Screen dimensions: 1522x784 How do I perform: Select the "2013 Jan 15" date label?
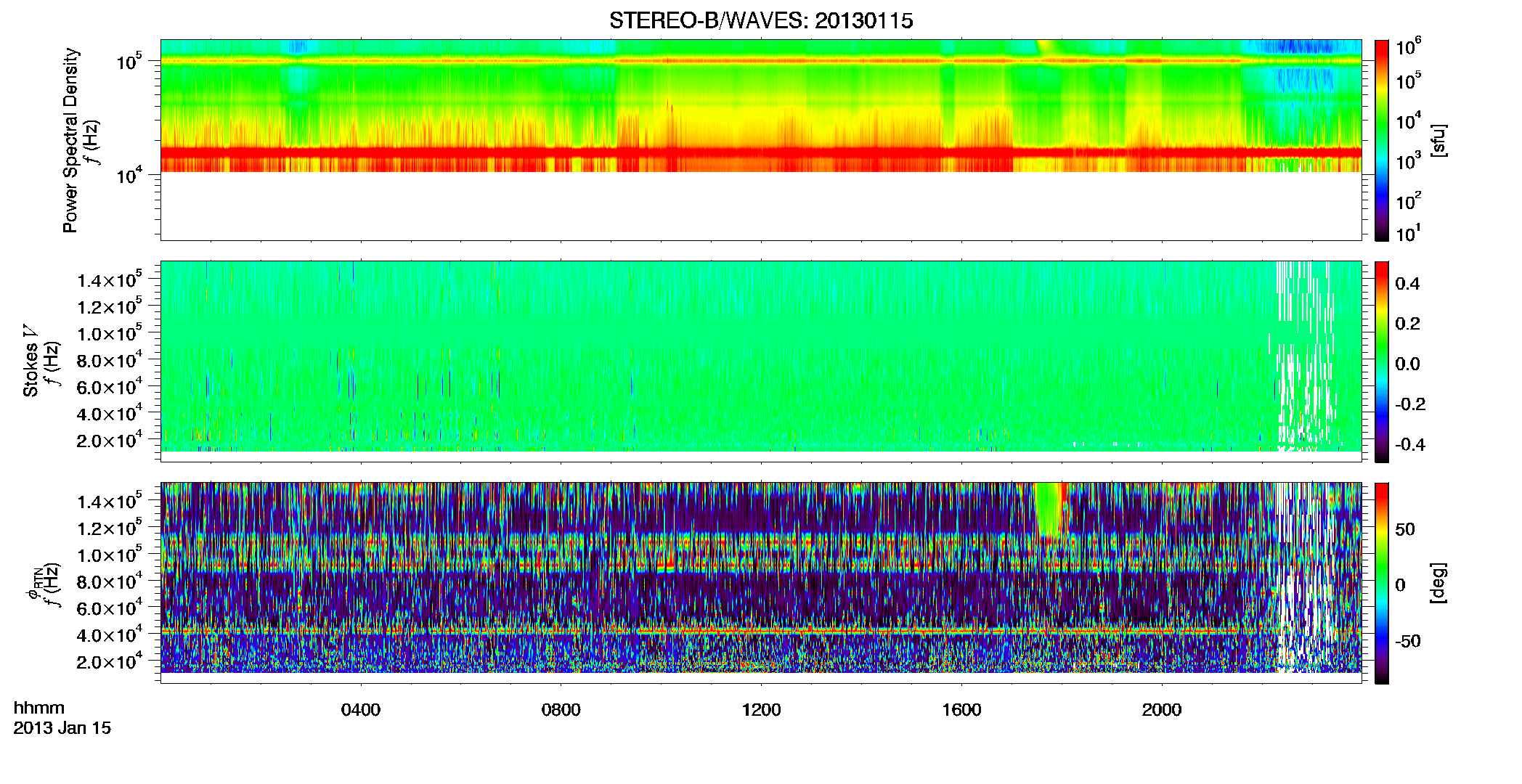point(62,728)
